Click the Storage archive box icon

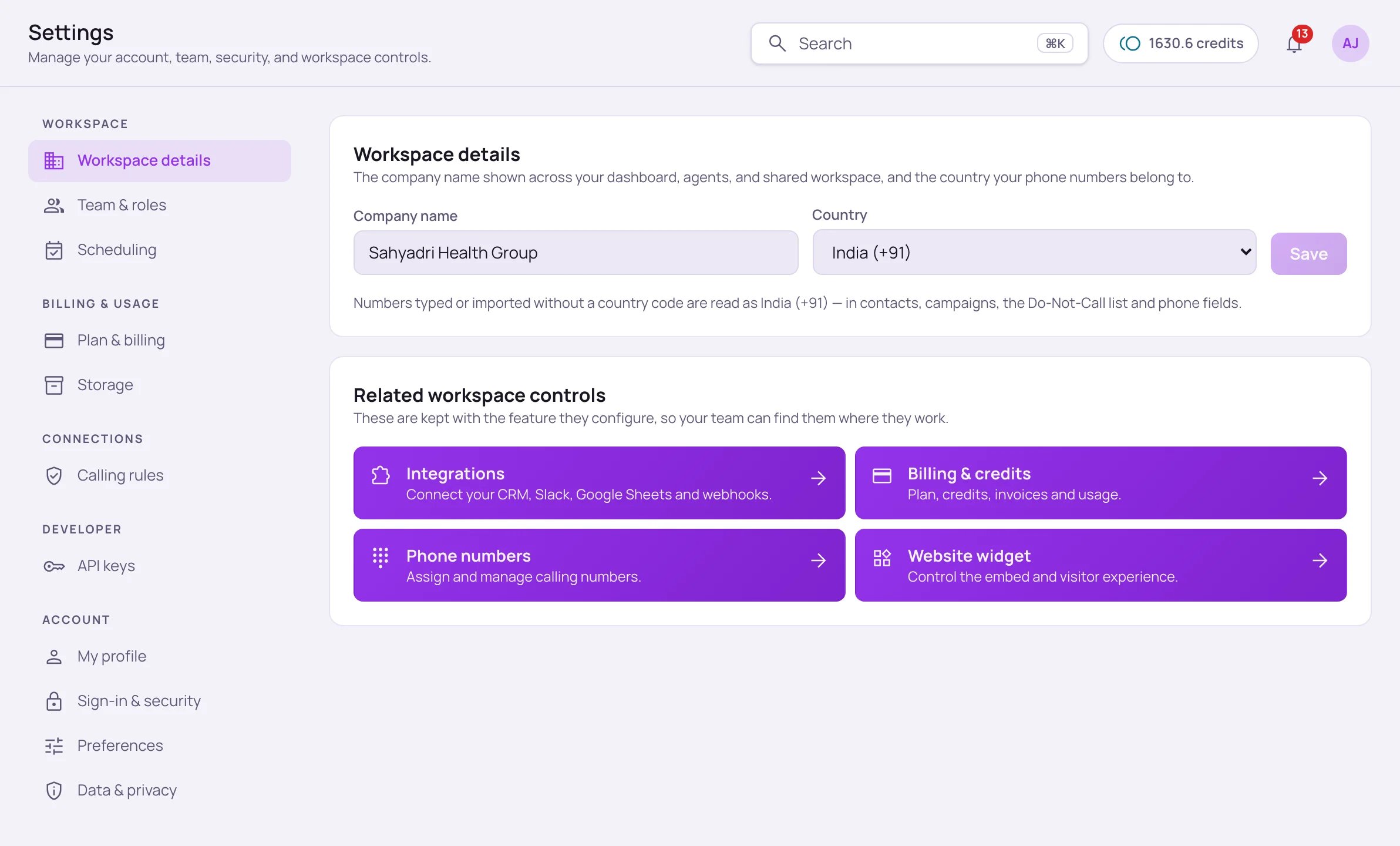click(x=54, y=385)
